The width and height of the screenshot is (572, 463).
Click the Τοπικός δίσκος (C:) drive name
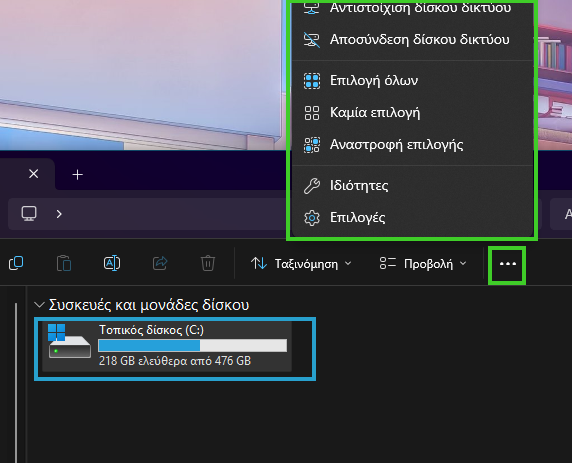tap(152, 330)
